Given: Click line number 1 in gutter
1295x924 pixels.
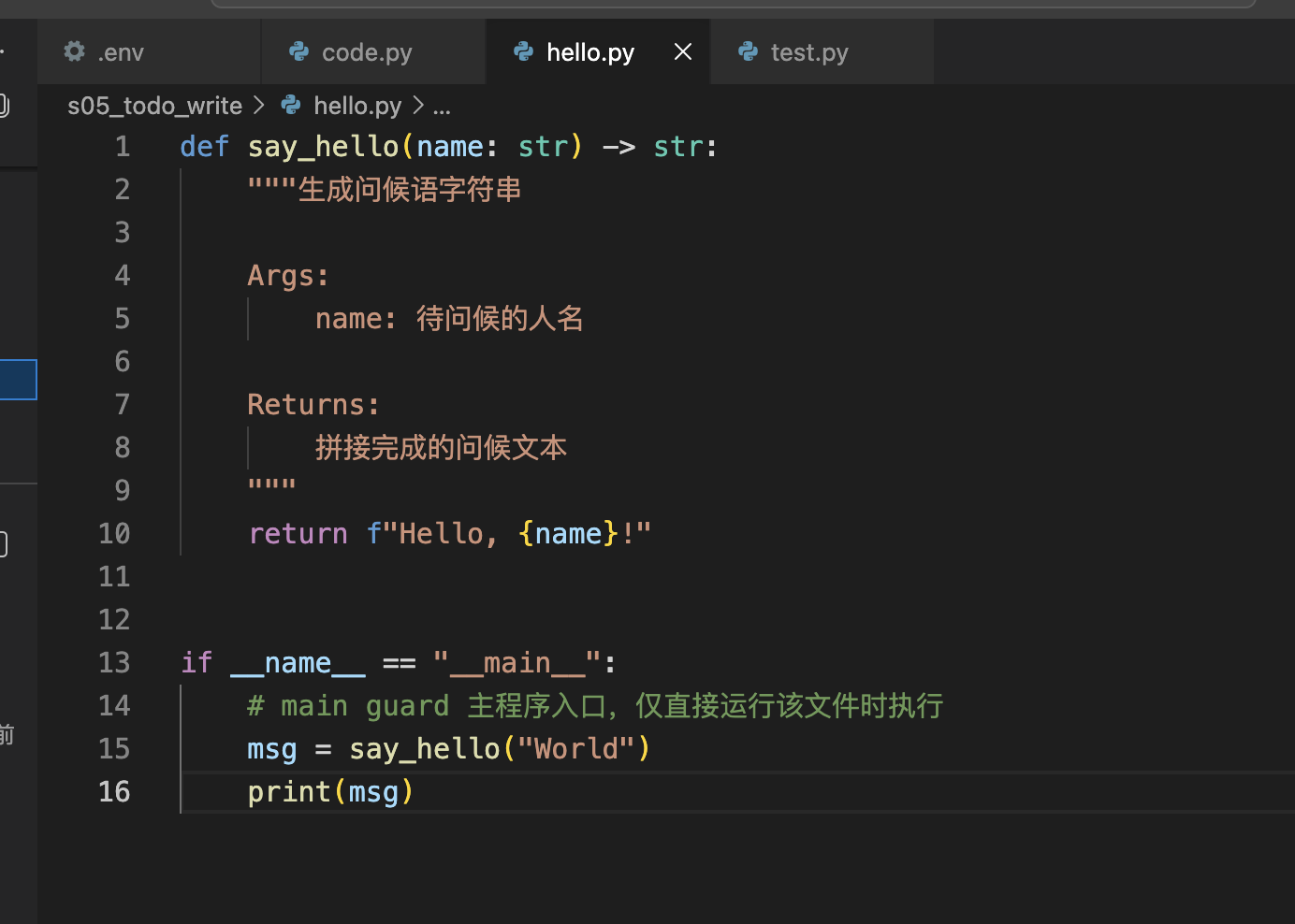Looking at the screenshot, I should tap(123, 147).
